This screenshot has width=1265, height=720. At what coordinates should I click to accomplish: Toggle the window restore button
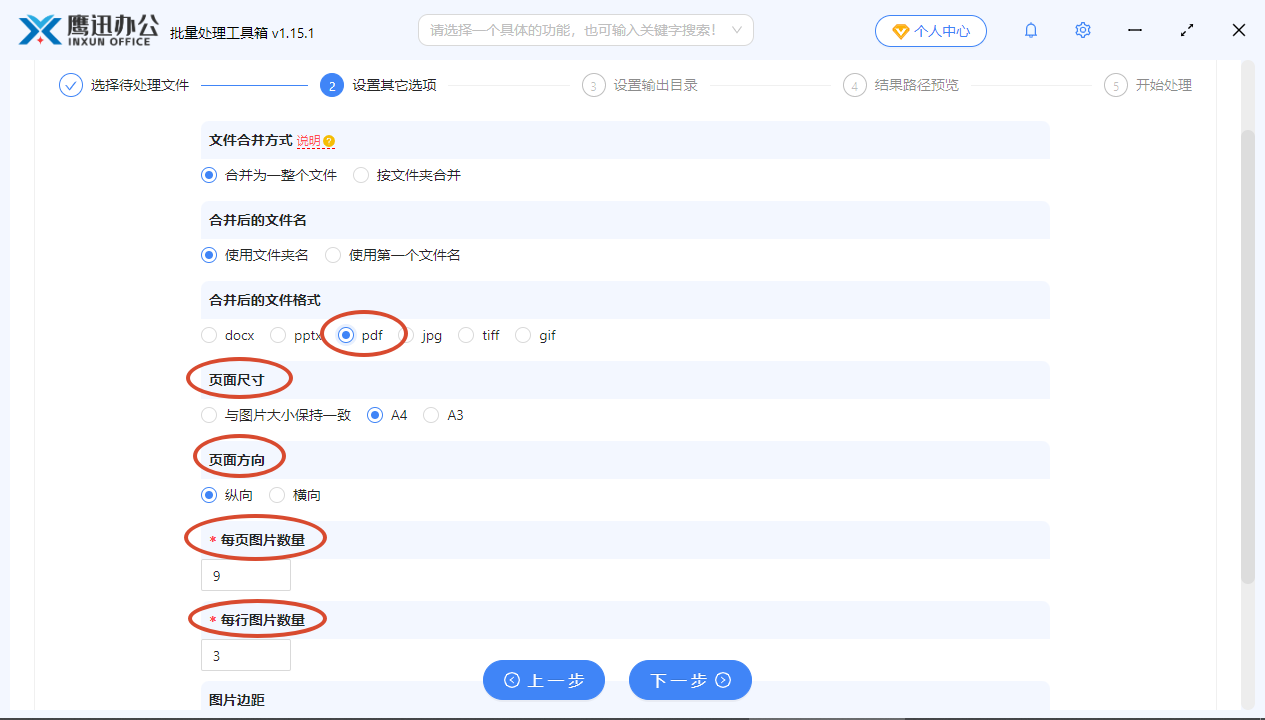pyautogui.click(x=1187, y=31)
